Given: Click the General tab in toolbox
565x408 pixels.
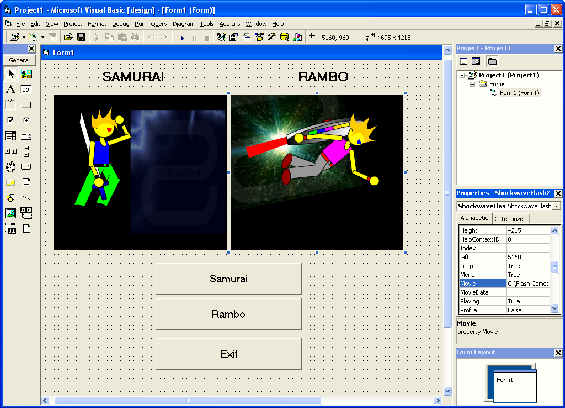Looking at the screenshot, I should pyautogui.click(x=19, y=60).
